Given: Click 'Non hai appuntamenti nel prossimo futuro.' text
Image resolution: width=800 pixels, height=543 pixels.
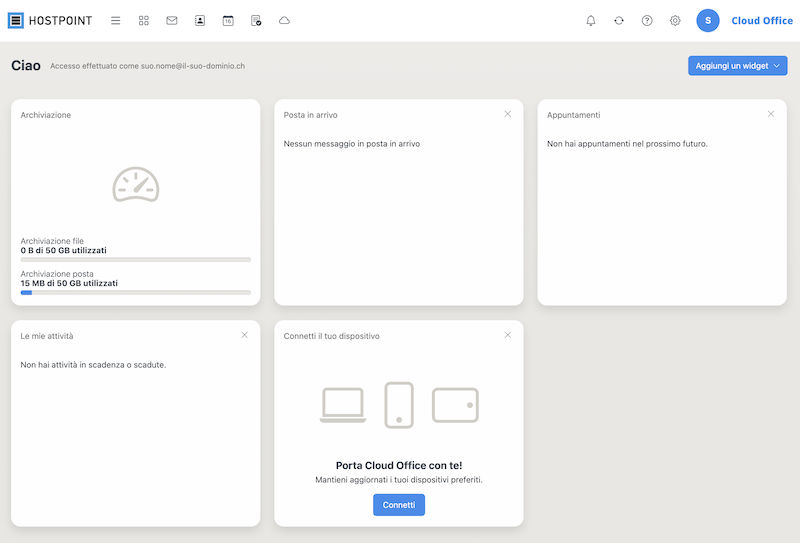Looking at the screenshot, I should (x=628, y=144).
